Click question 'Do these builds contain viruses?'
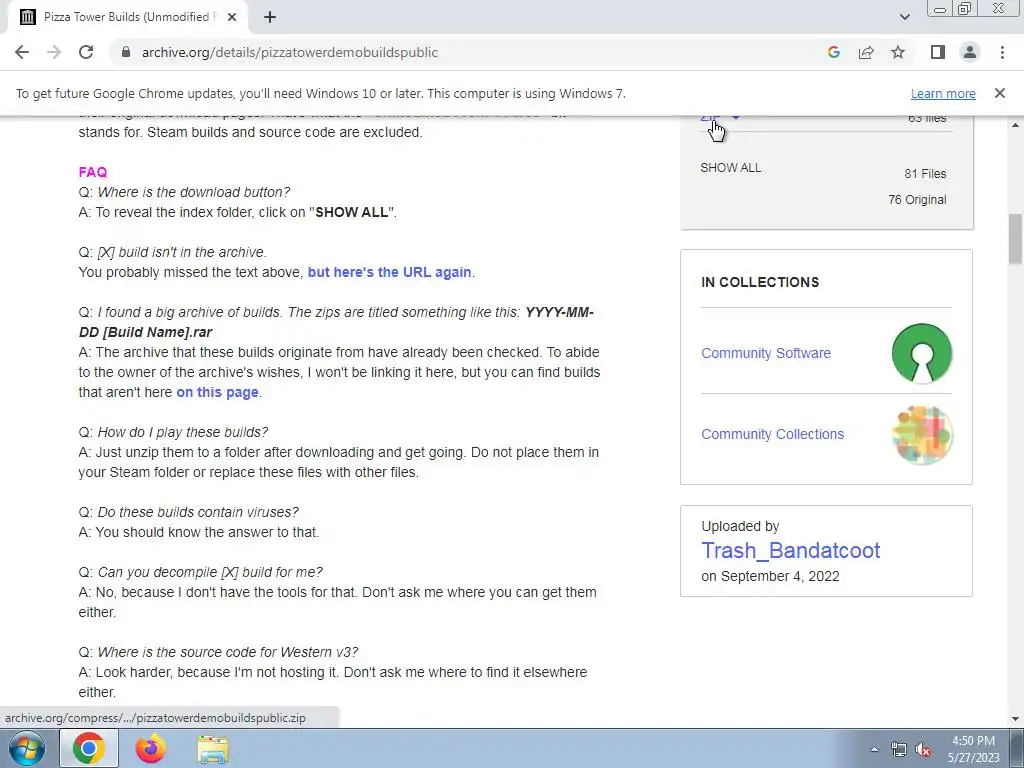This screenshot has width=1024, height=768. pyautogui.click(x=198, y=513)
